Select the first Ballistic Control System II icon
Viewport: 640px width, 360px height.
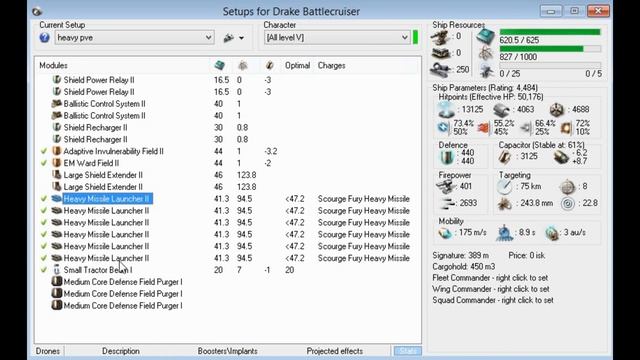pyautogui.click(x=57, y=103)
